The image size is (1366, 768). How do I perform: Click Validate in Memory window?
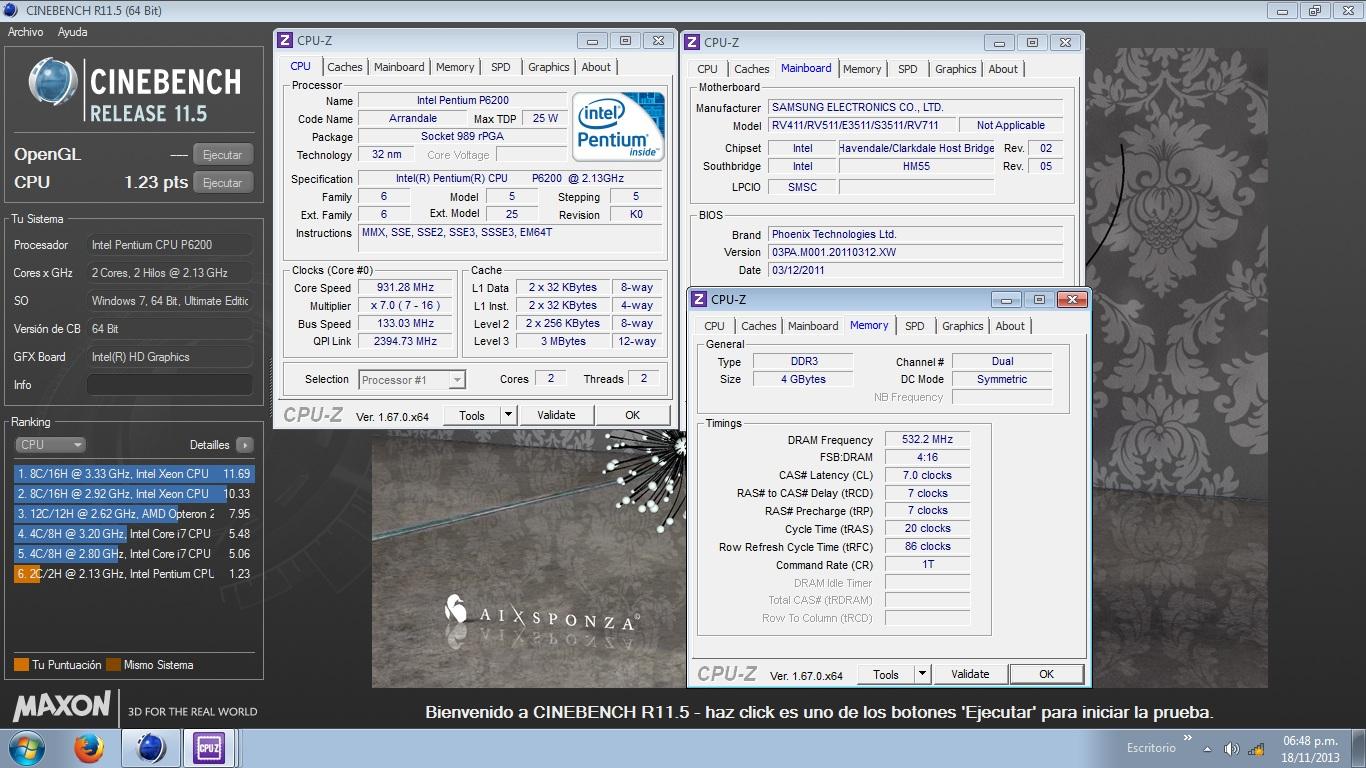click(x=970, y=674)
